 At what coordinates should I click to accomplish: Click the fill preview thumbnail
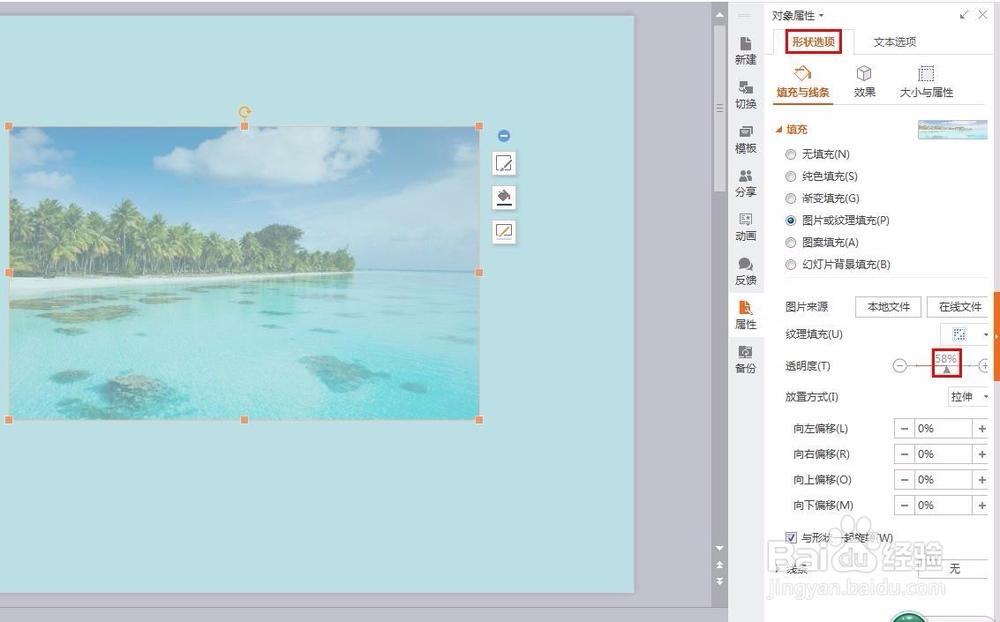pos(952,130)
